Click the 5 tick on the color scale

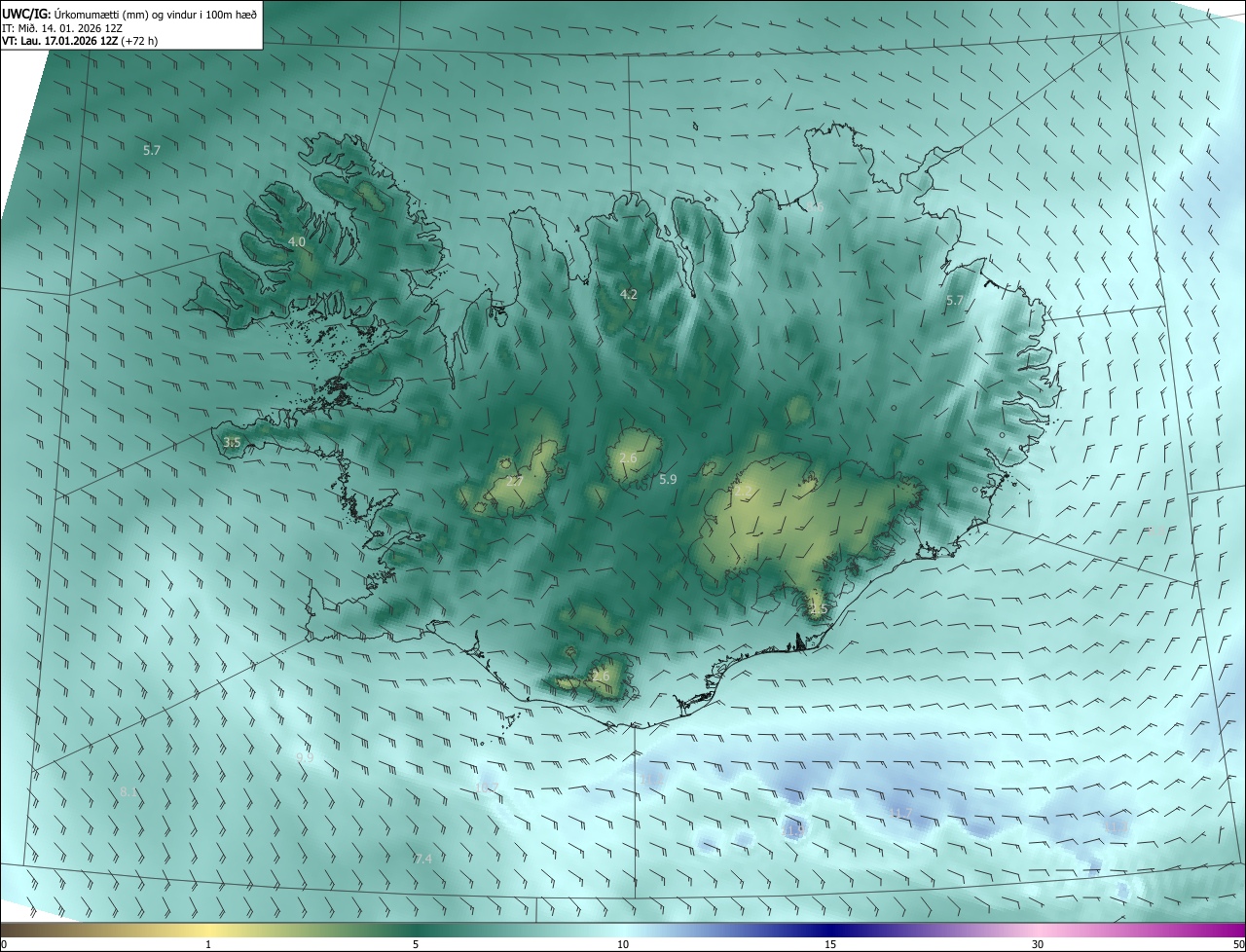pos(416,944)
